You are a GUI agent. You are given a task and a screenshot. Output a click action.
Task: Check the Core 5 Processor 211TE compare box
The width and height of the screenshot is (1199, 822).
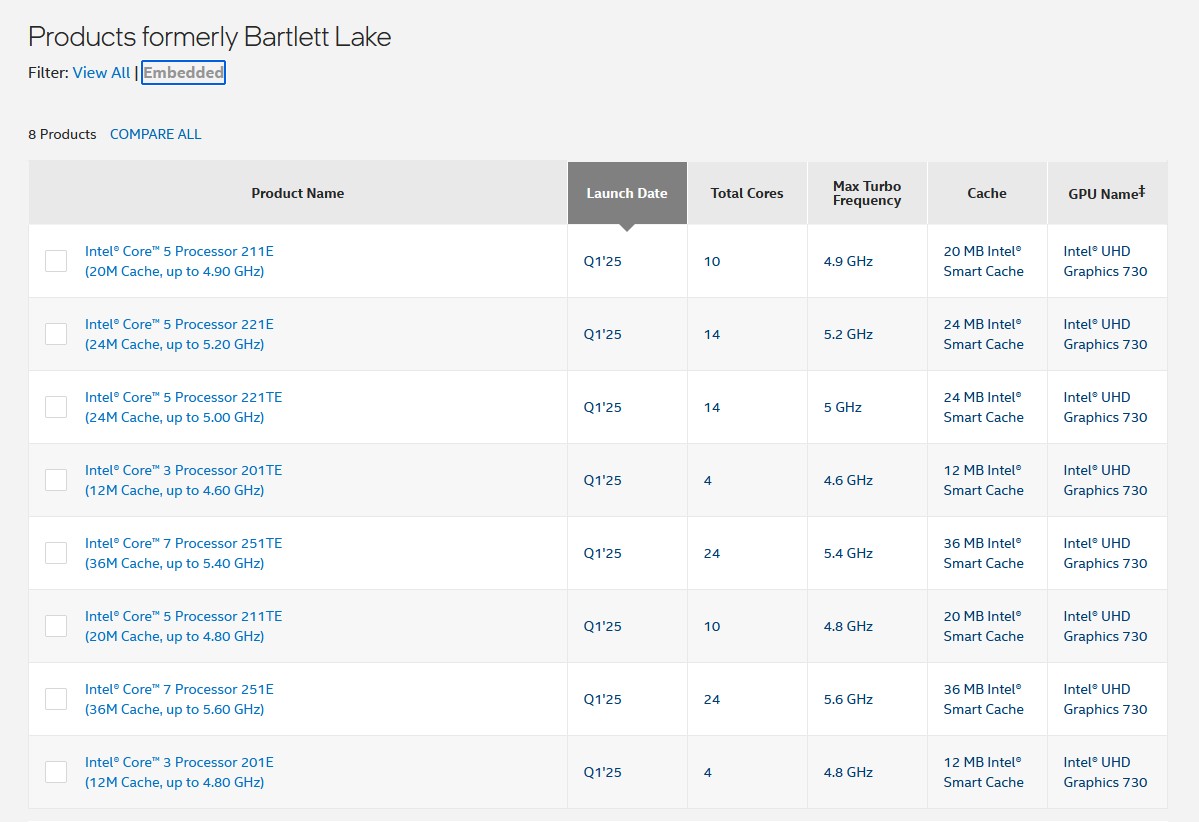(x=55, y=626)
